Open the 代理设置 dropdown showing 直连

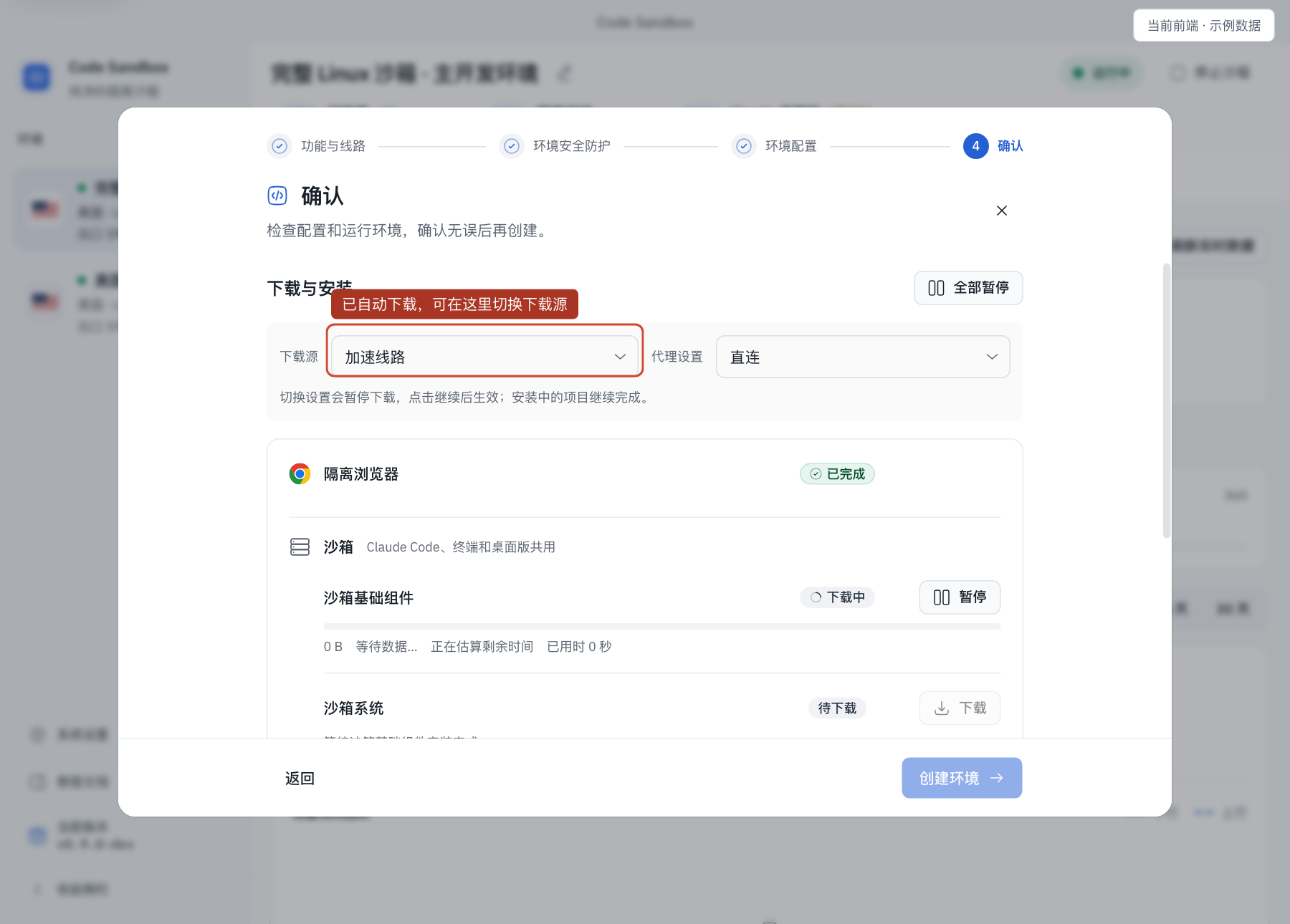pyautogui.click(x=863, y=357)
